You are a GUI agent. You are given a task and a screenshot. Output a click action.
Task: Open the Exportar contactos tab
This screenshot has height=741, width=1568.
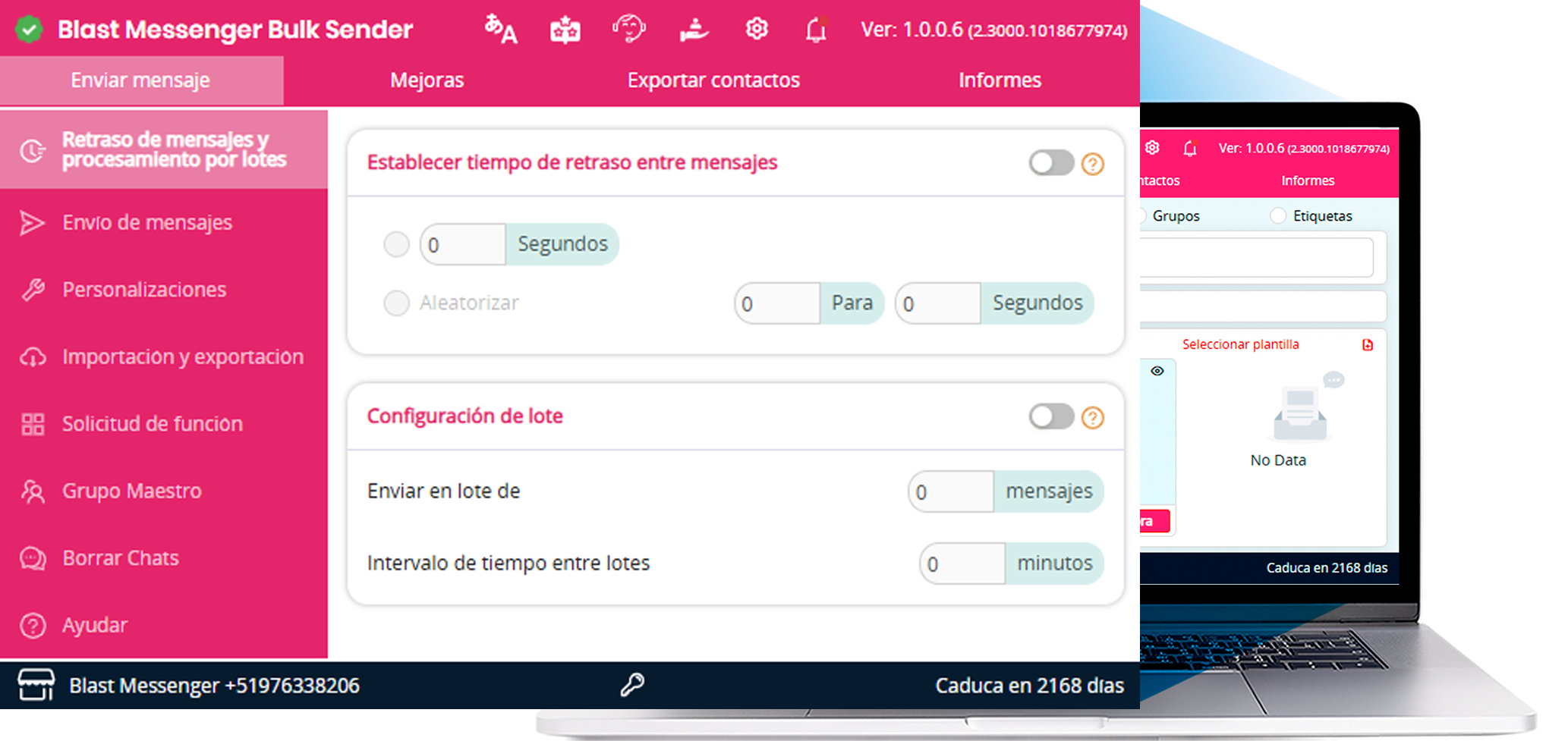tap(713, 80)
